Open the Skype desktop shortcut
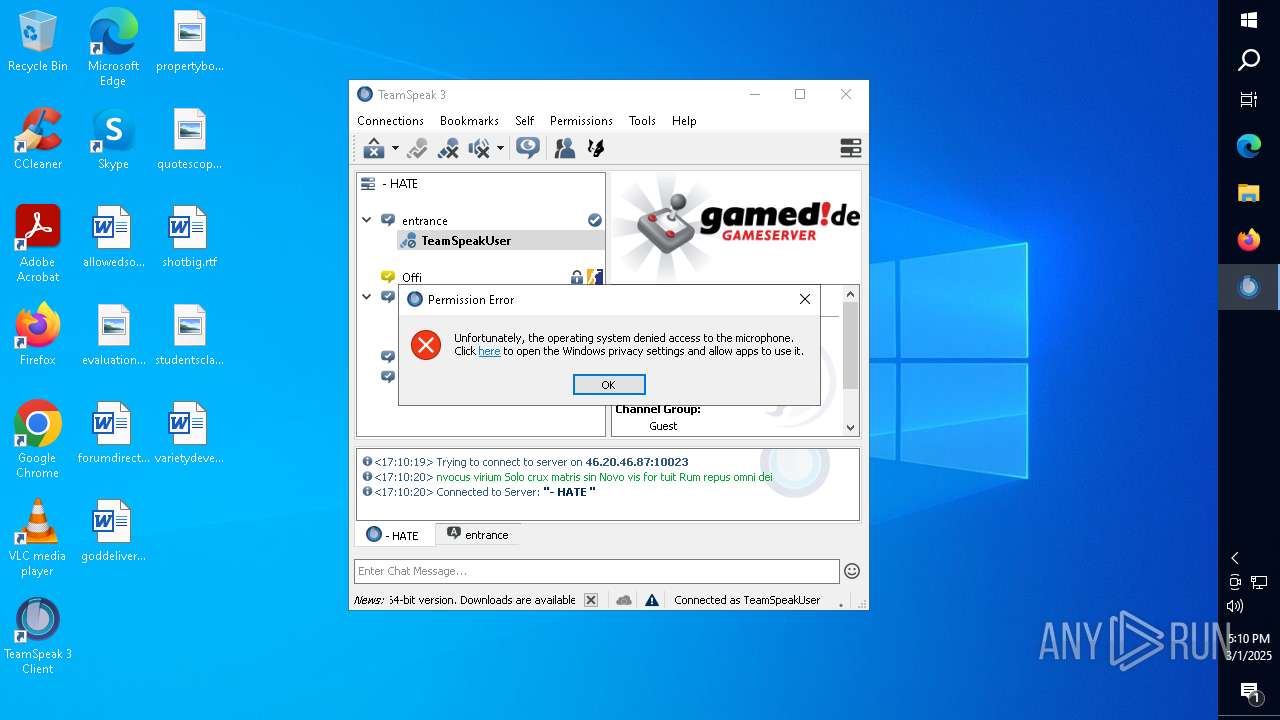The image size is (1280, 720). click(x=113, y=139)
